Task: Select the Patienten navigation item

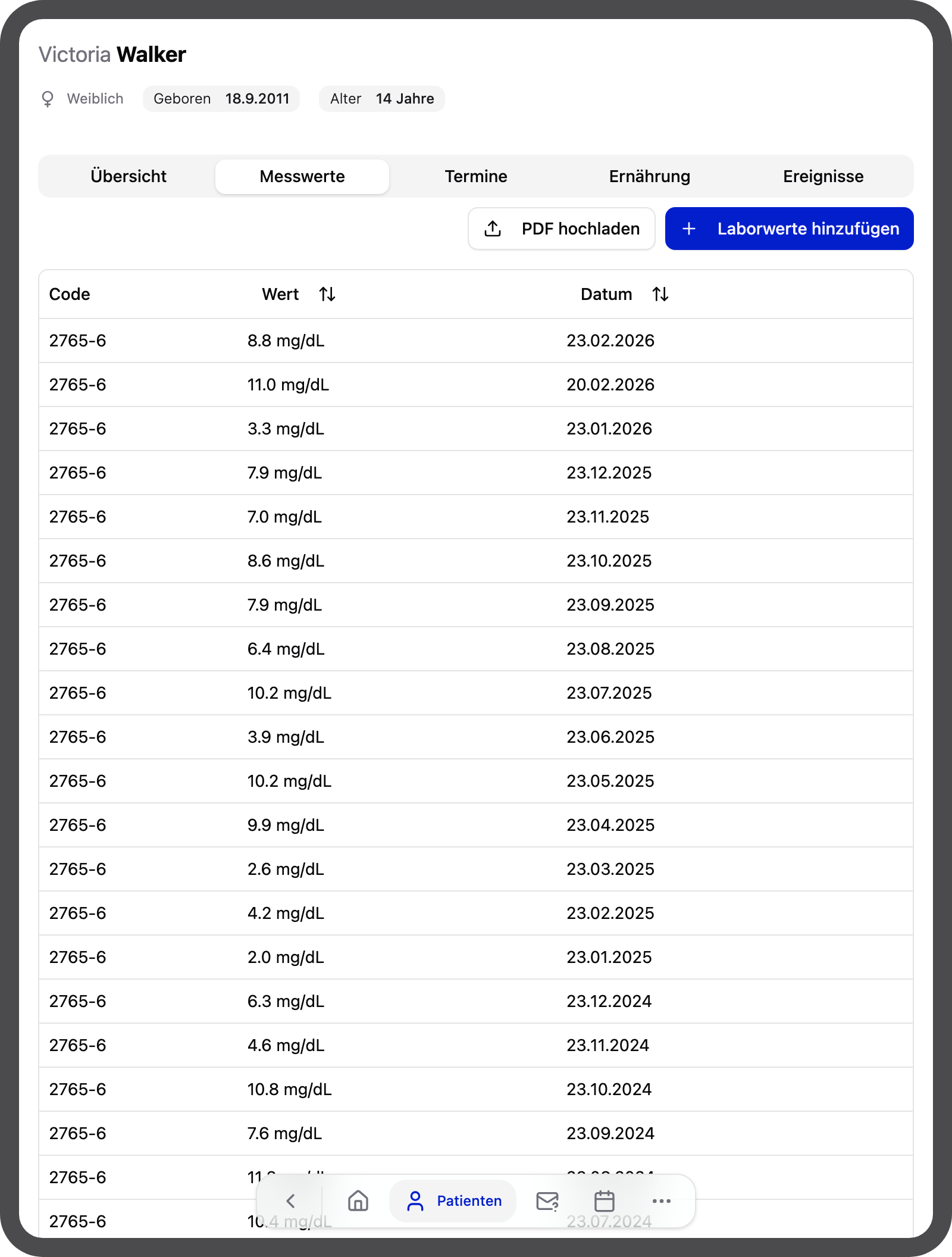Action: (x=453, y=1201)
